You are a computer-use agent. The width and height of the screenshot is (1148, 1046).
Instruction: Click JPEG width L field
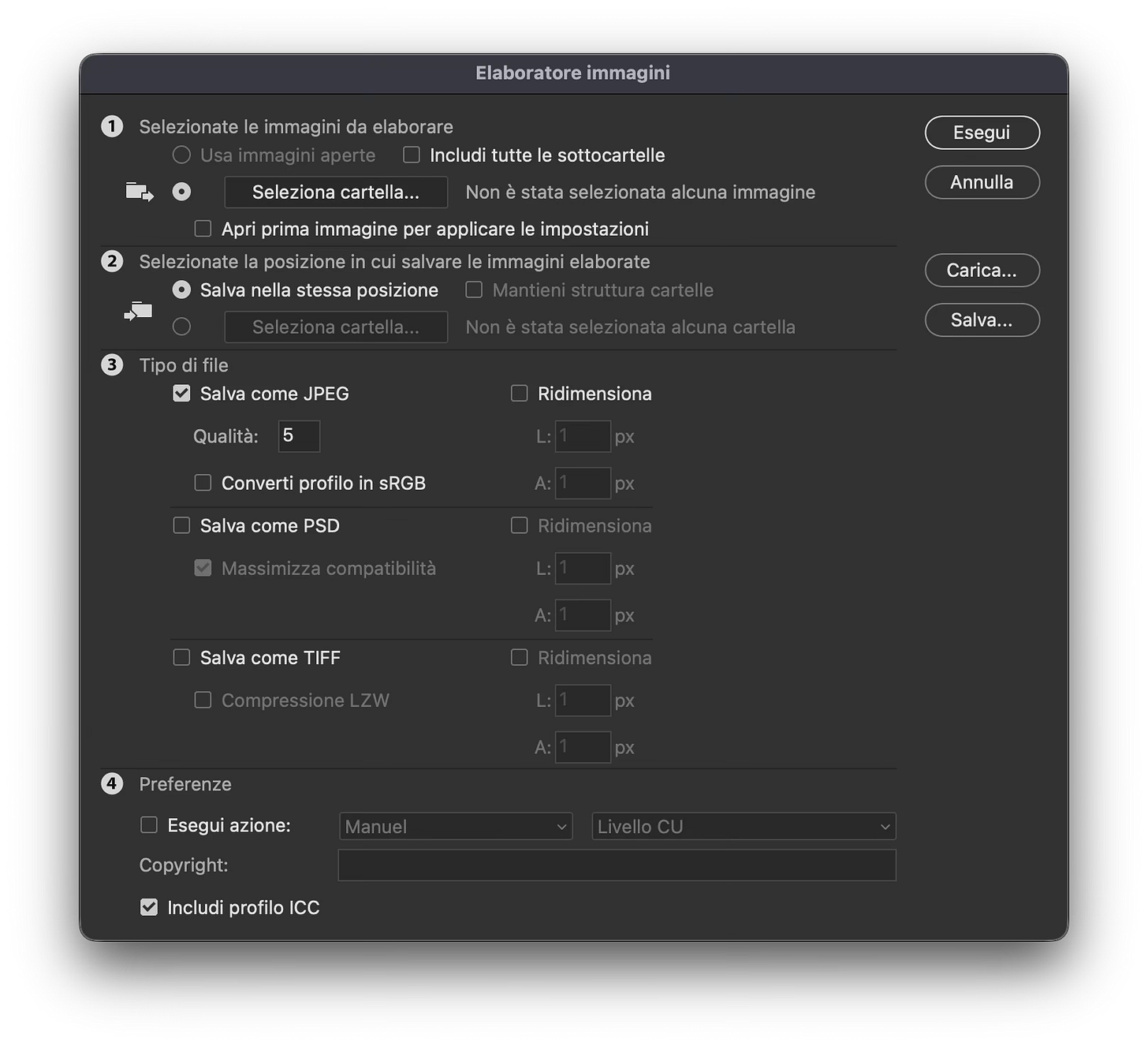(x=583, y=436)
